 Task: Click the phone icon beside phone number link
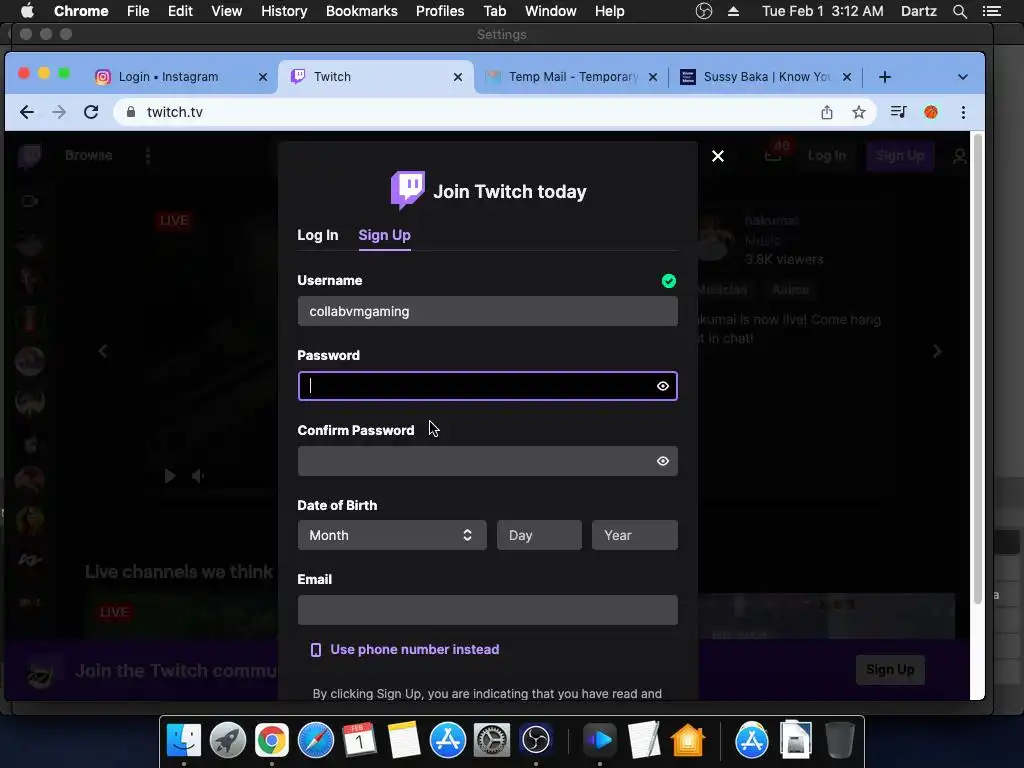tap(316, 650)
